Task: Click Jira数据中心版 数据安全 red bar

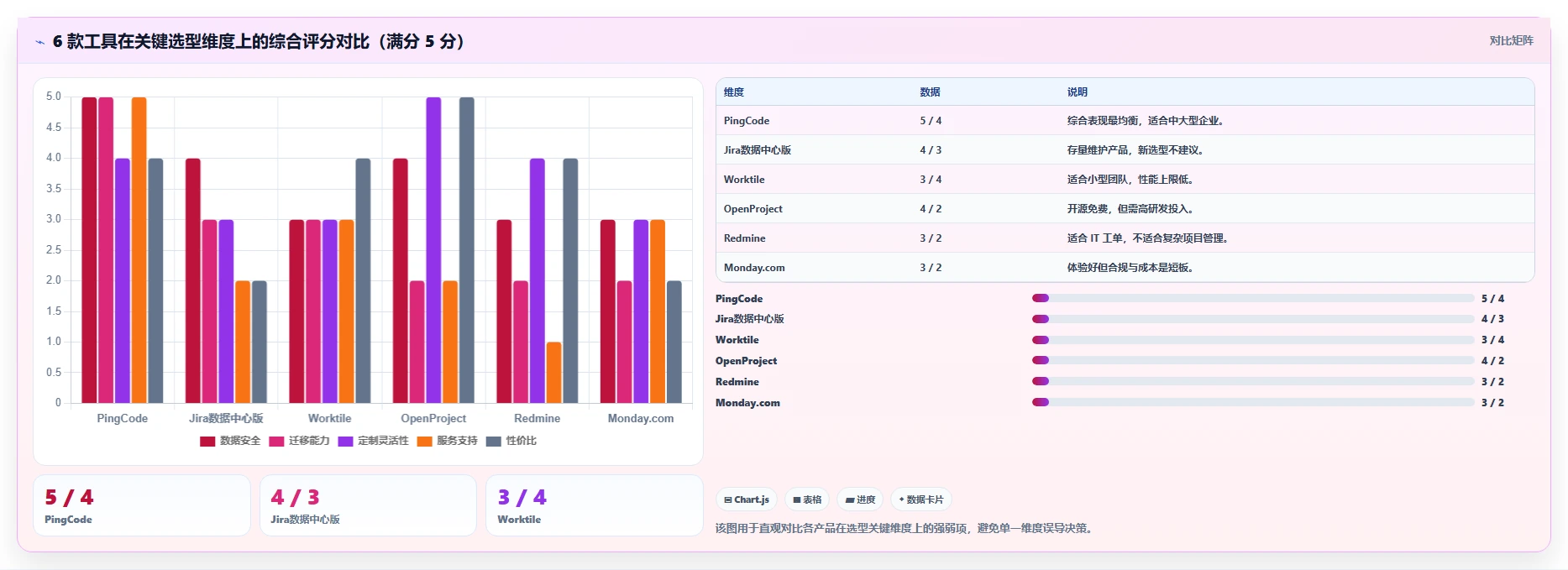Action: pyautogui.click(x=193, y=280)
